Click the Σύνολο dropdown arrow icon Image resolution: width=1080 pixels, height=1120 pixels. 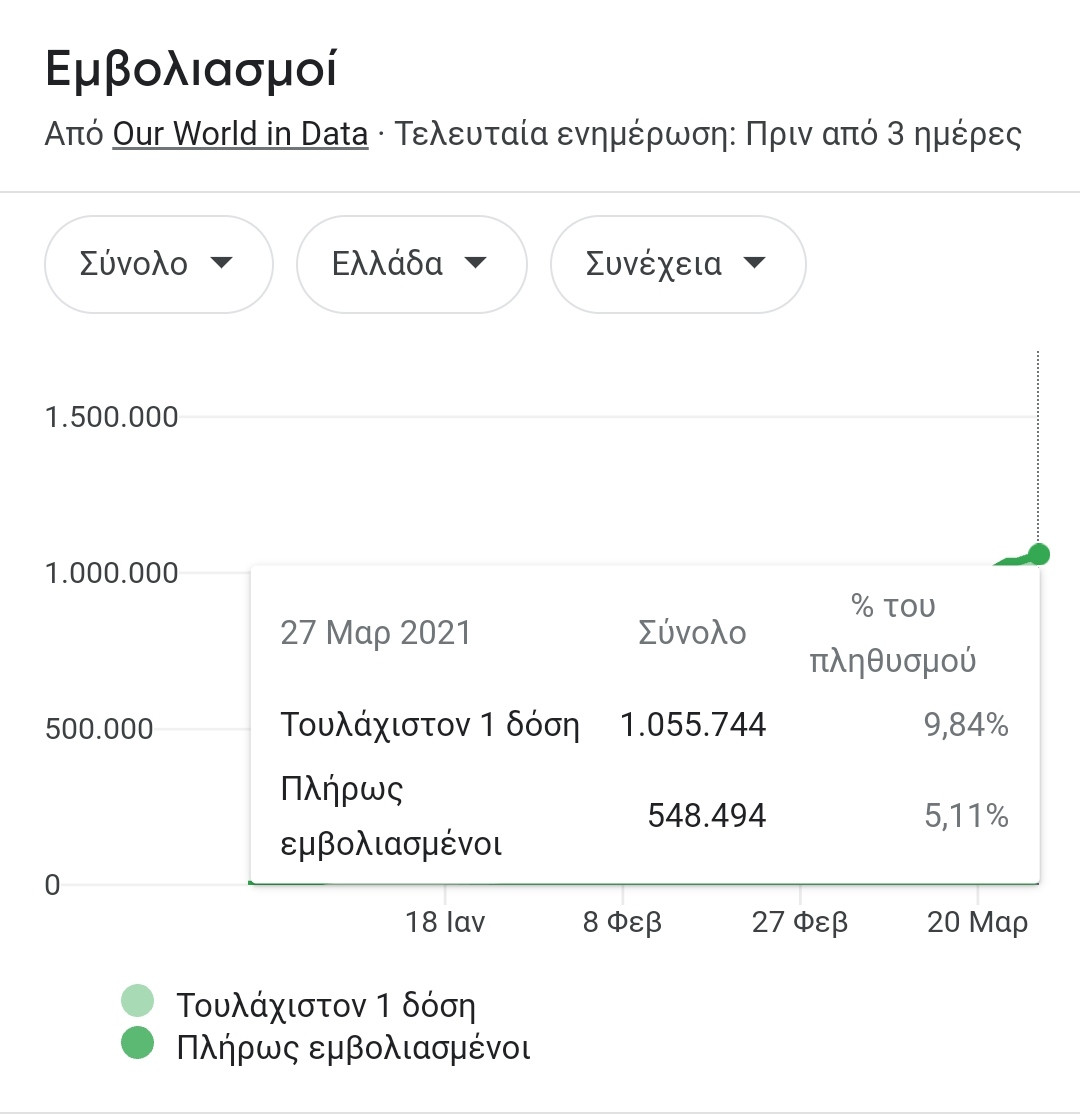[221, 264]
